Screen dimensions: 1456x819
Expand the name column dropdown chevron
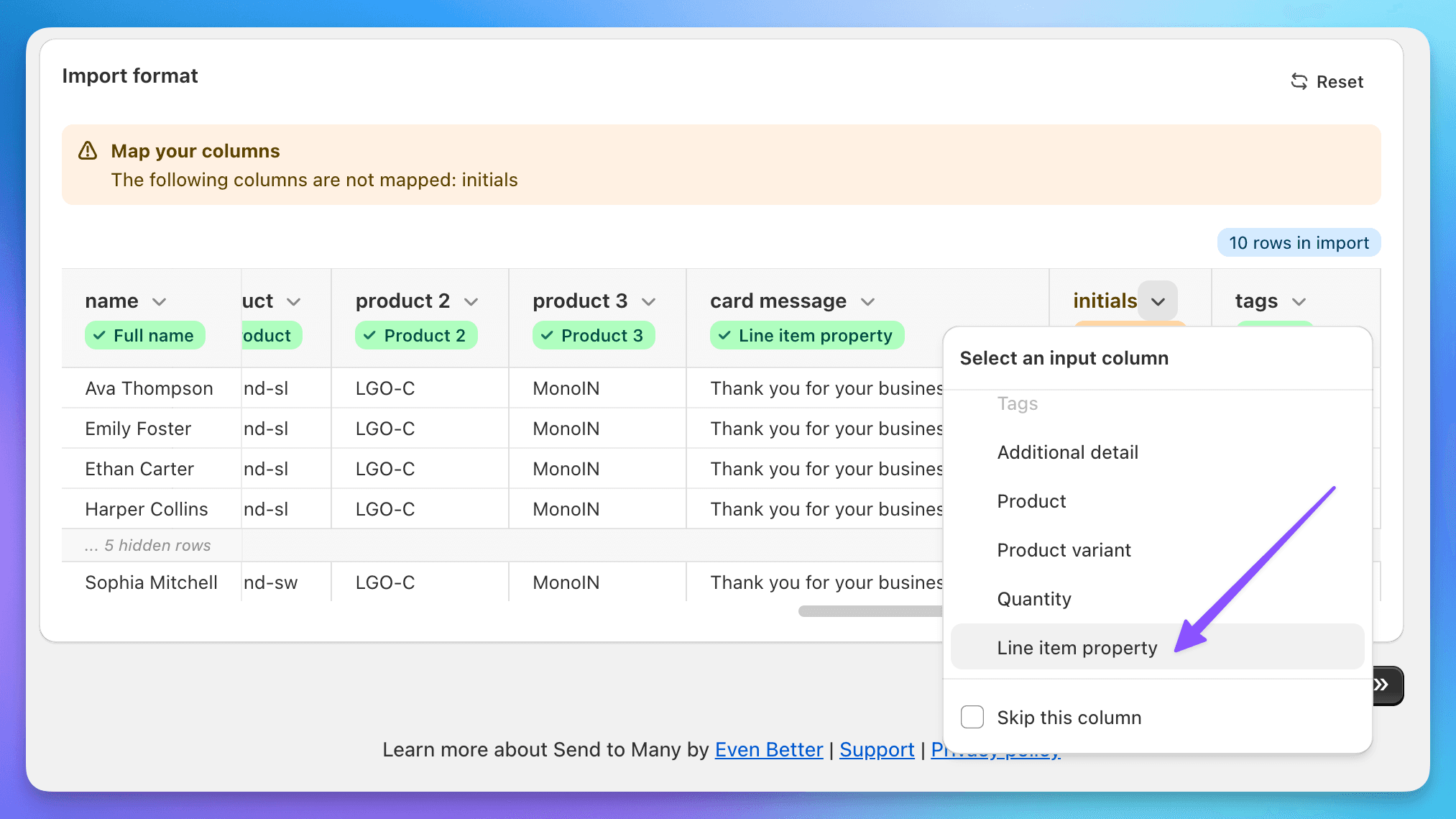(x=160, y=301)
